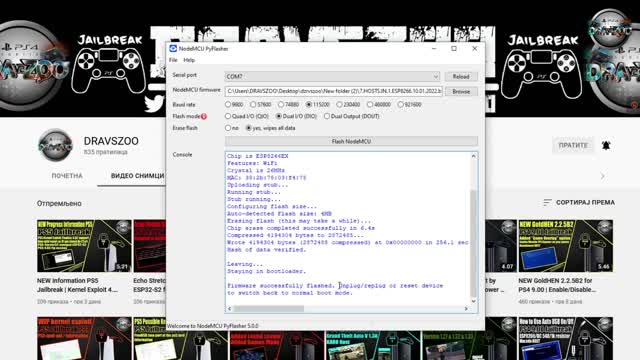
Task: Click the Twitter bird icon on the banner
Action: coord(154,104)
